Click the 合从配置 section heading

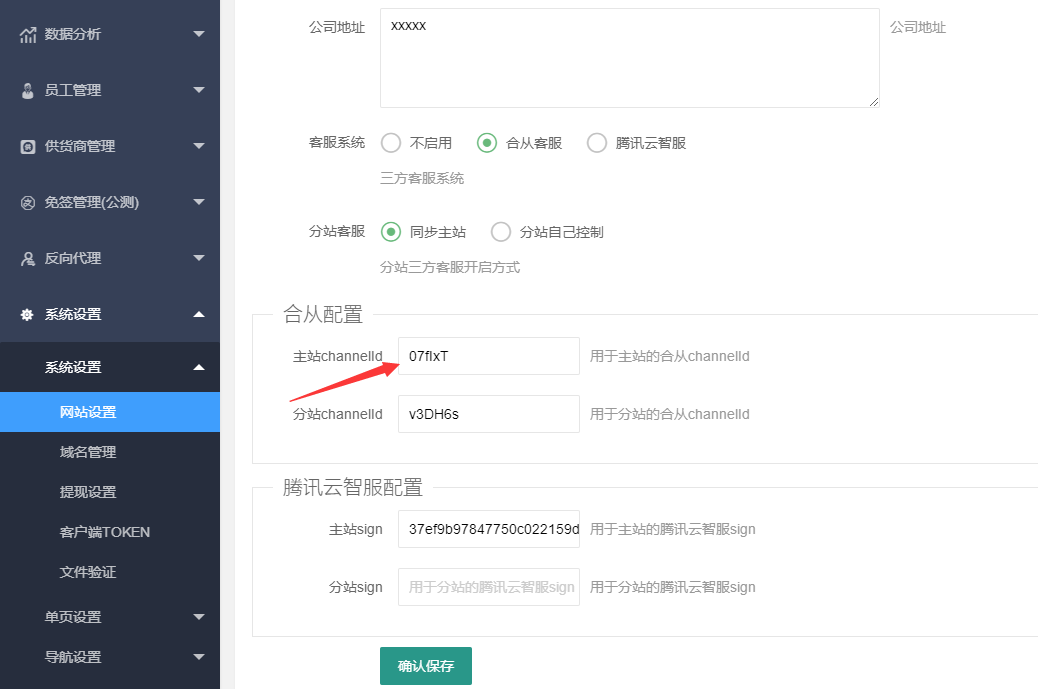point(323,314)
